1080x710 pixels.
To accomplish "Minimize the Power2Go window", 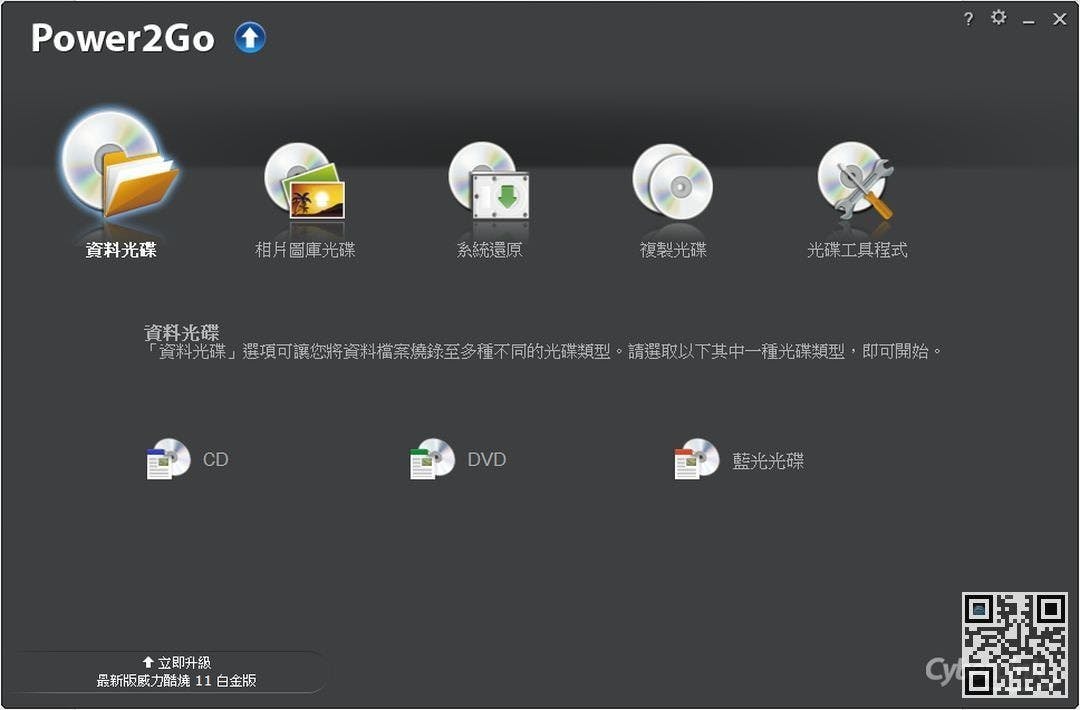I will pos(1029,21).
